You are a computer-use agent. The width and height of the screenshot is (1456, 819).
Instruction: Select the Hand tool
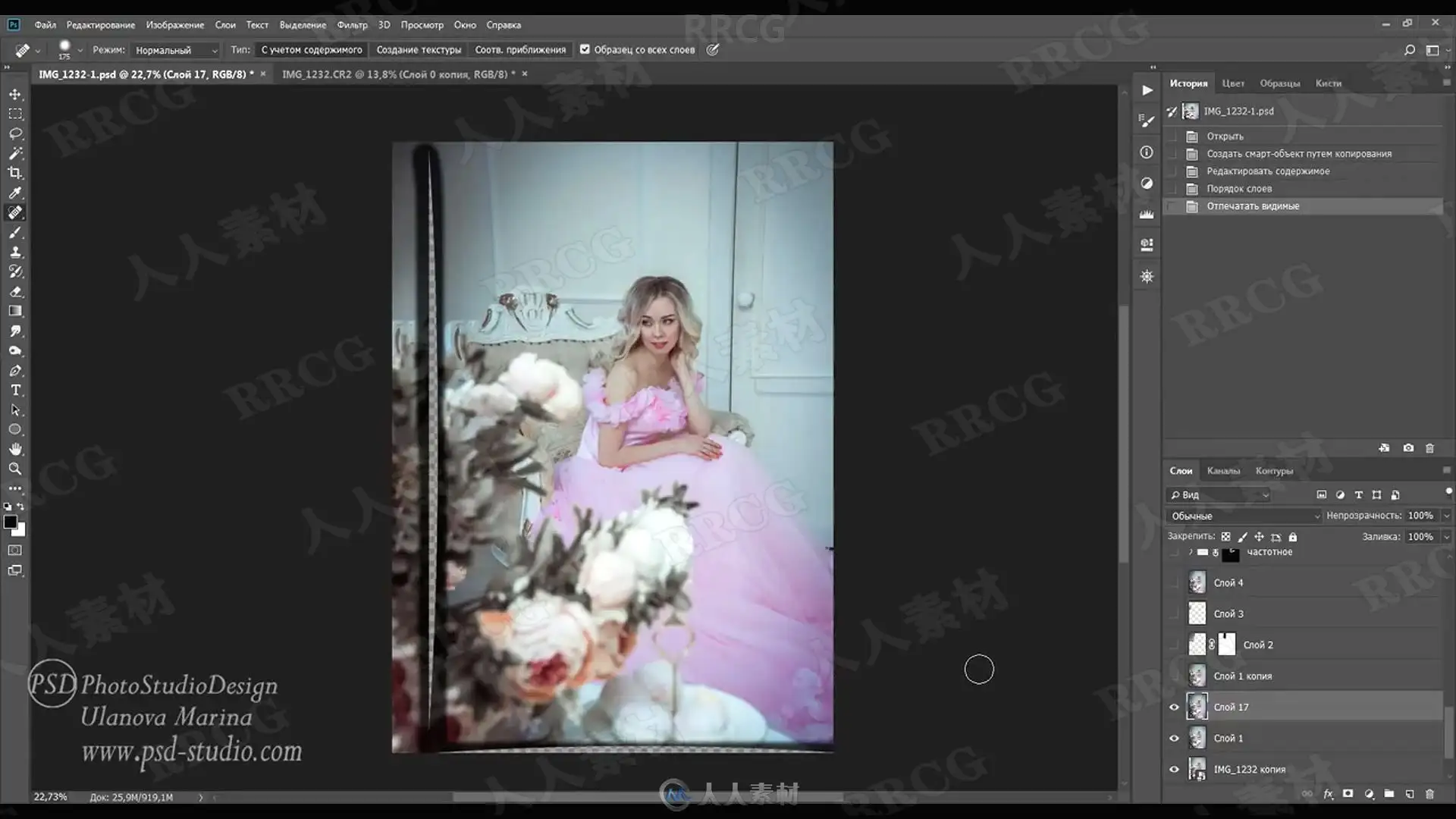(x=15, y=449)
